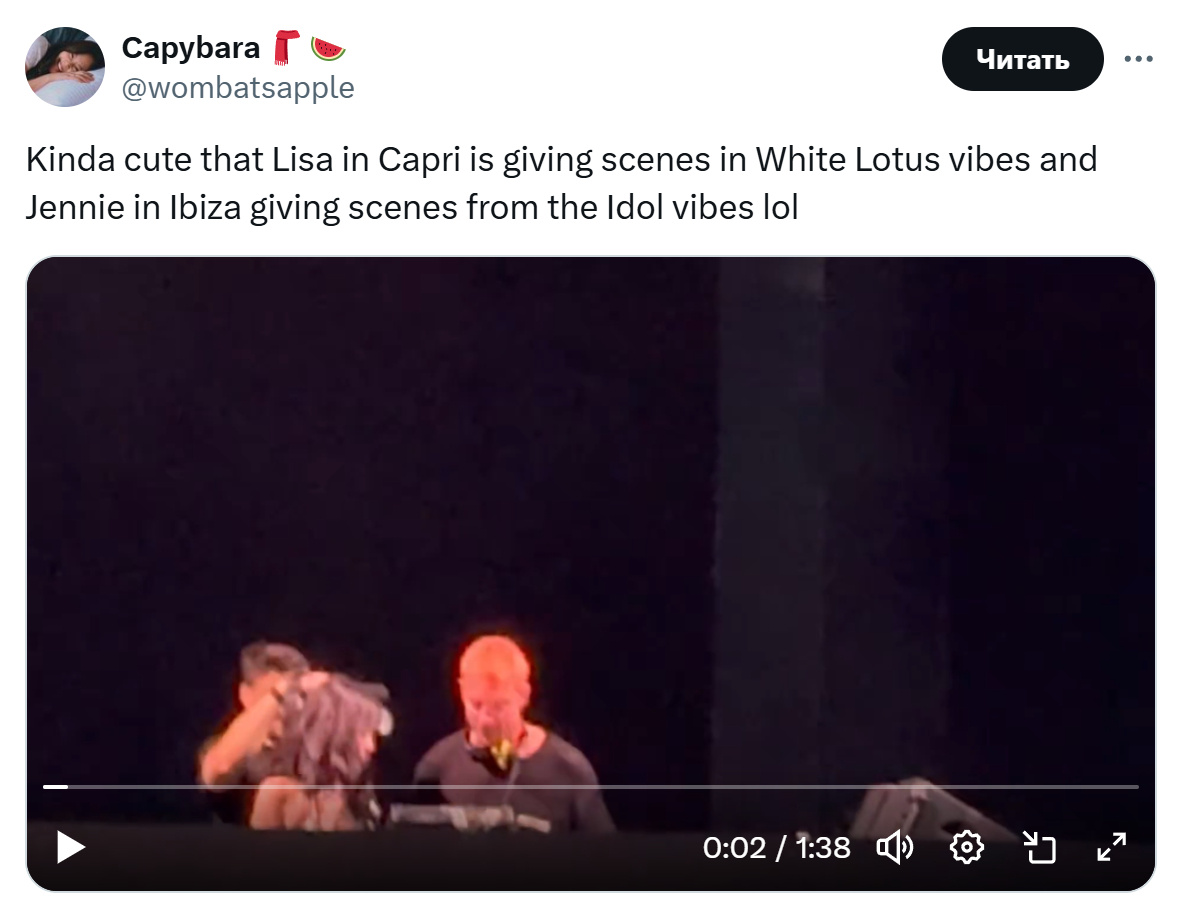Seek on the video progress bar
The height and width of the screenshot is (912, 1182).
tap(590, 787)
